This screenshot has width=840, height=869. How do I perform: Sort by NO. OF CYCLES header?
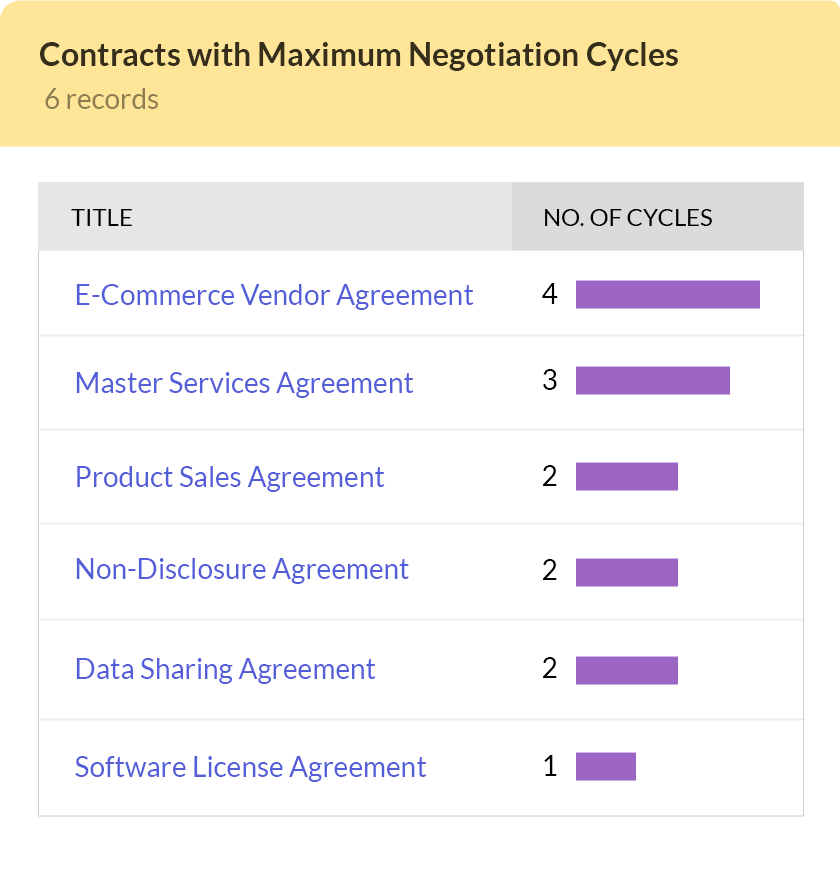(627, 217)
